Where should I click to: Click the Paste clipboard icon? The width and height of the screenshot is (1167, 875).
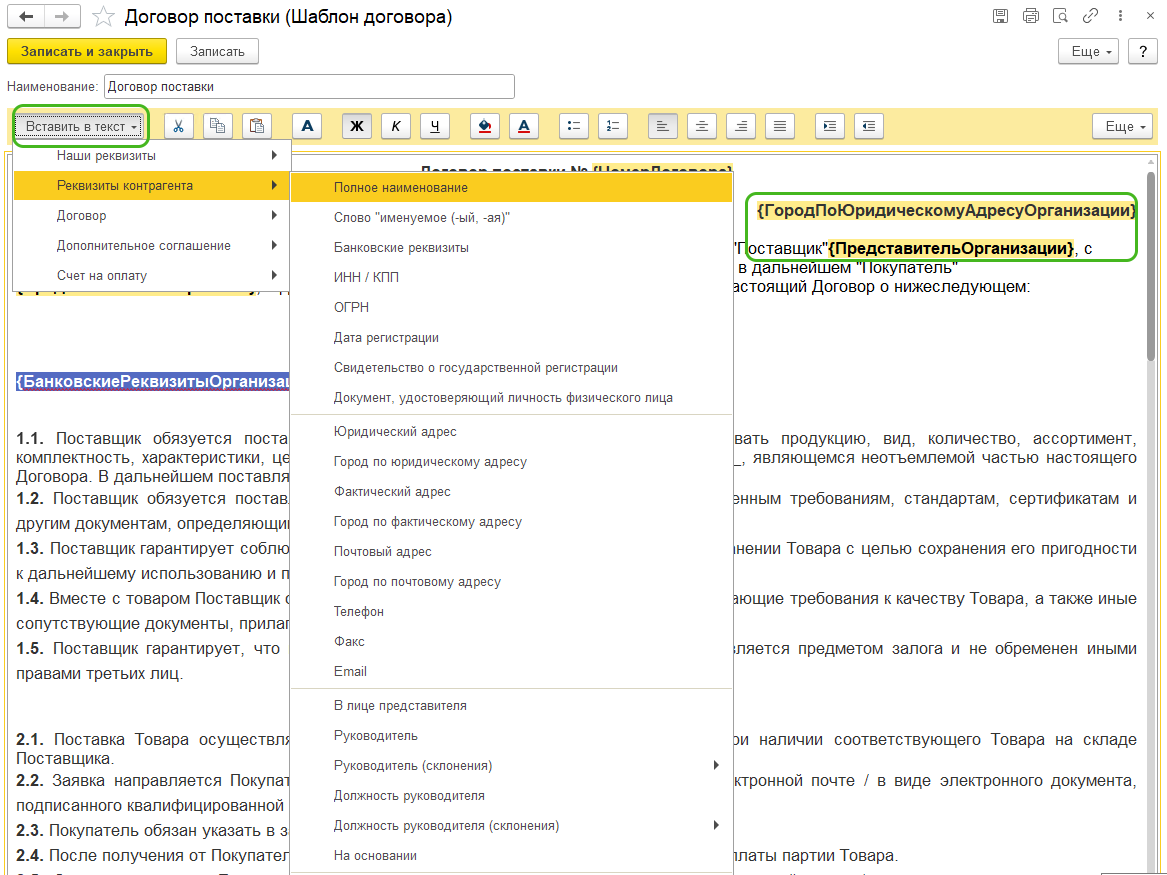click(x=258, y=126)
